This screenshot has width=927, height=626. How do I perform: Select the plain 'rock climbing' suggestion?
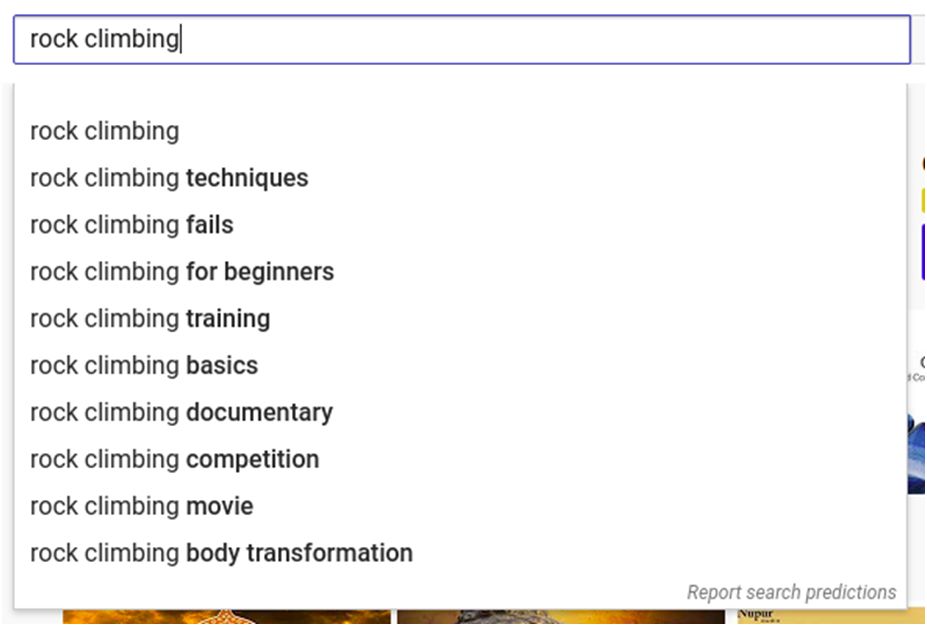pos(105,131)
